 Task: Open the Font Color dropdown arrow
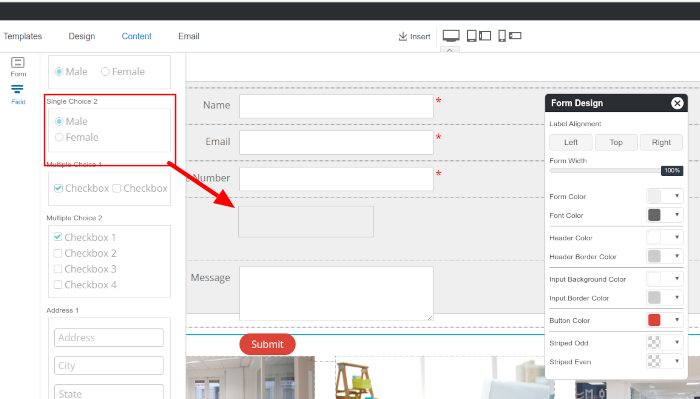coord(677,215)
